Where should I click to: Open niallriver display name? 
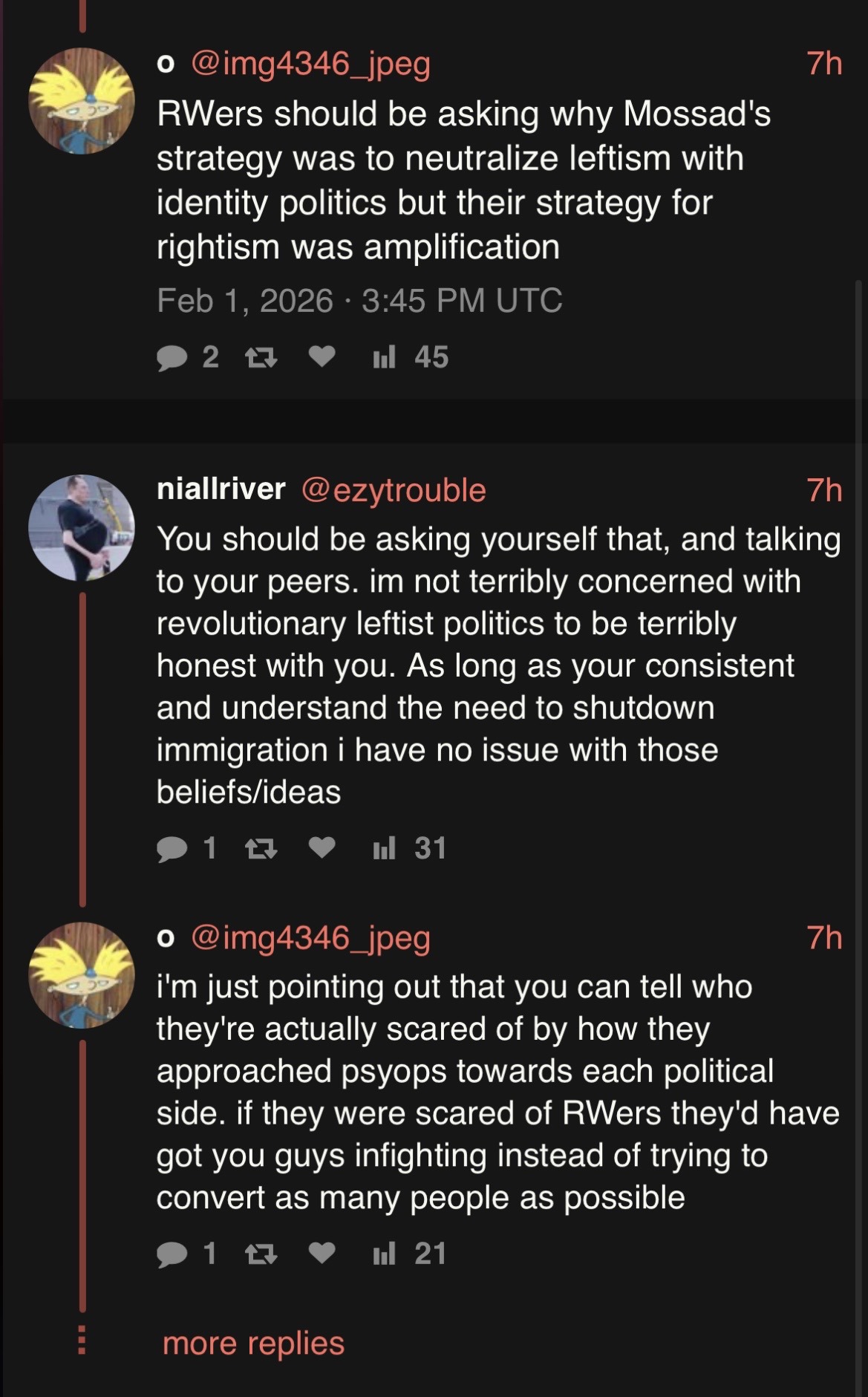[x=221, y=489]
